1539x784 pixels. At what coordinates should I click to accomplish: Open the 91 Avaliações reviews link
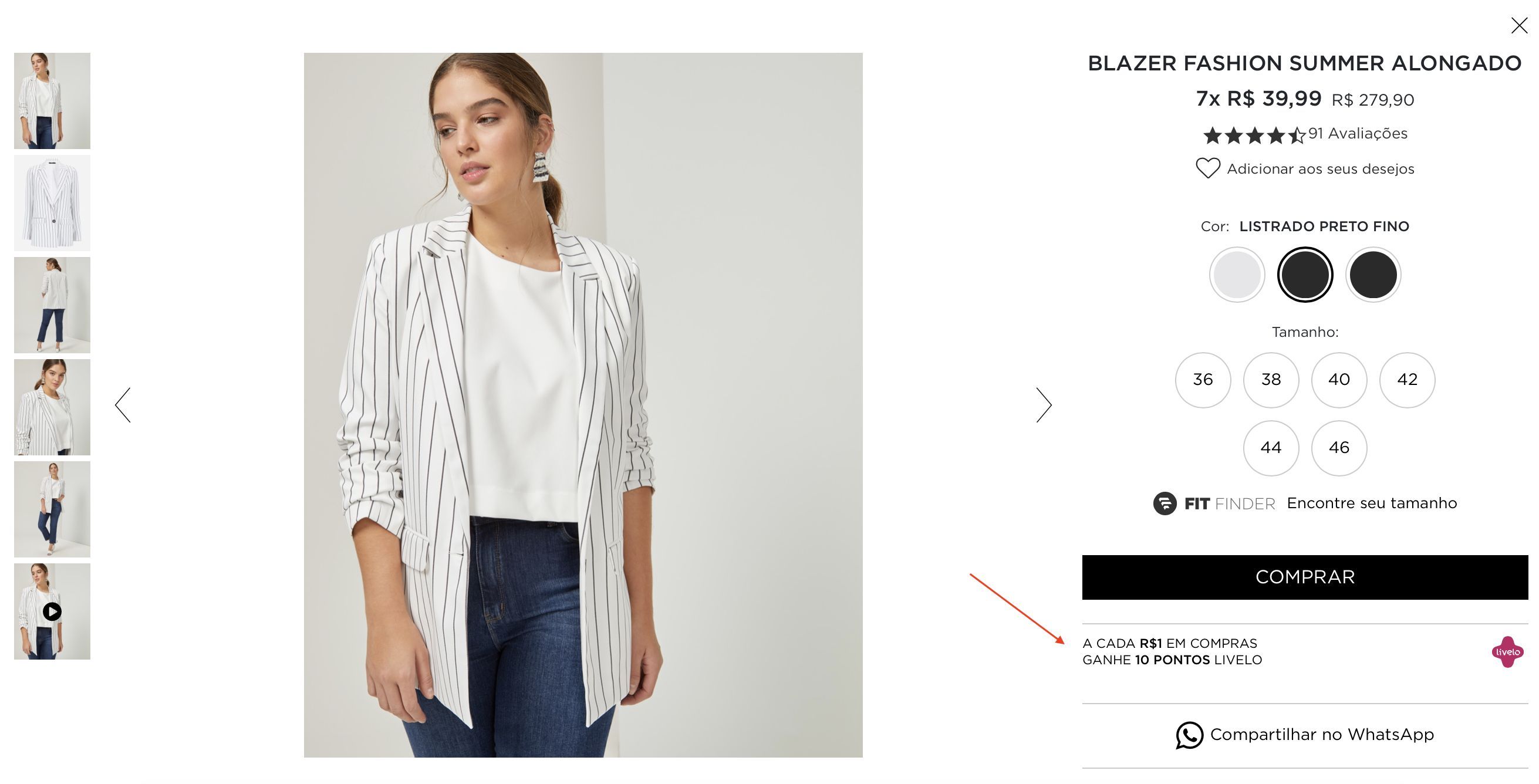[x=1358, y=133]
